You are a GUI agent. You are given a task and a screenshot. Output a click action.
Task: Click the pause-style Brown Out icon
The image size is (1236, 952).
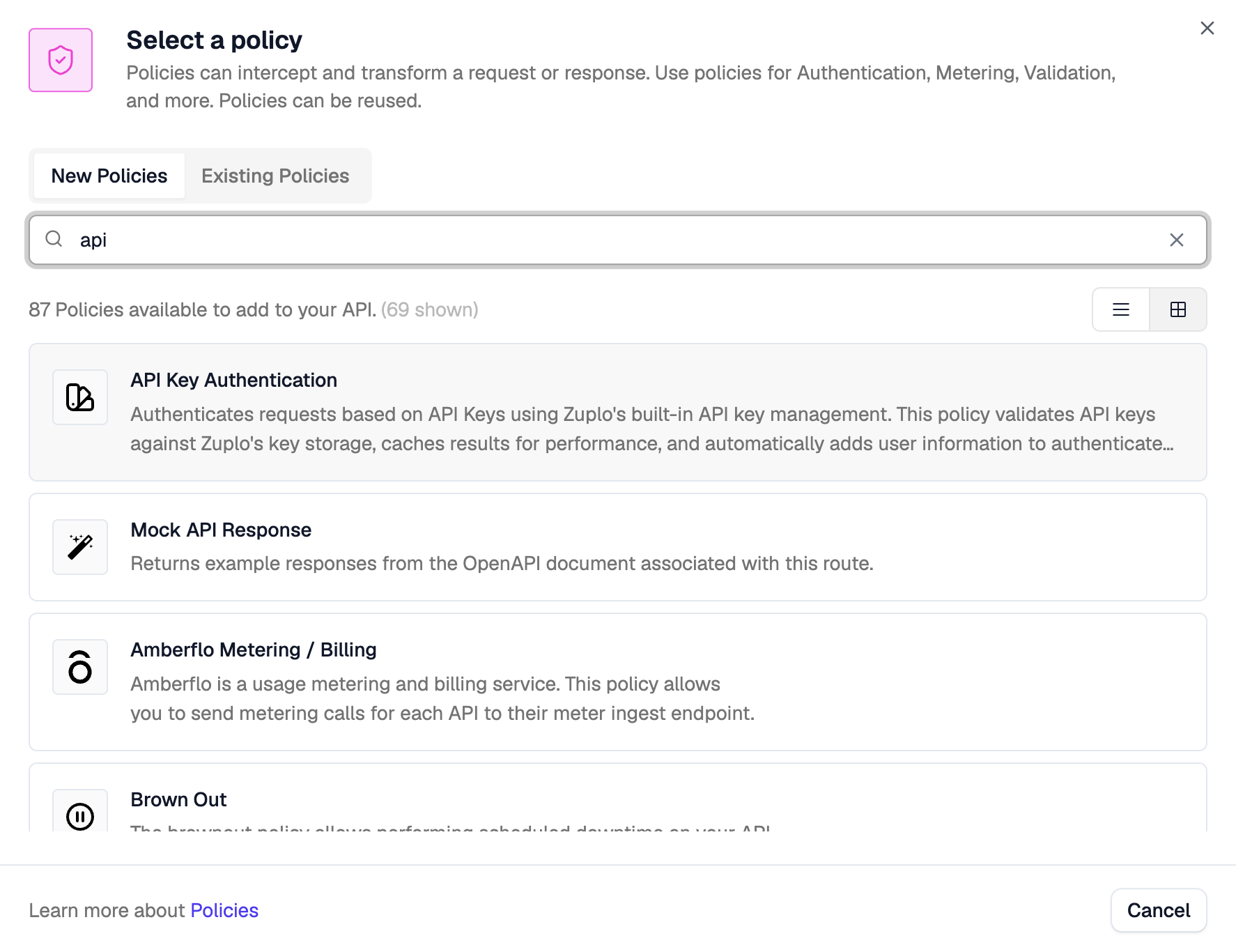tap(79, 817)
